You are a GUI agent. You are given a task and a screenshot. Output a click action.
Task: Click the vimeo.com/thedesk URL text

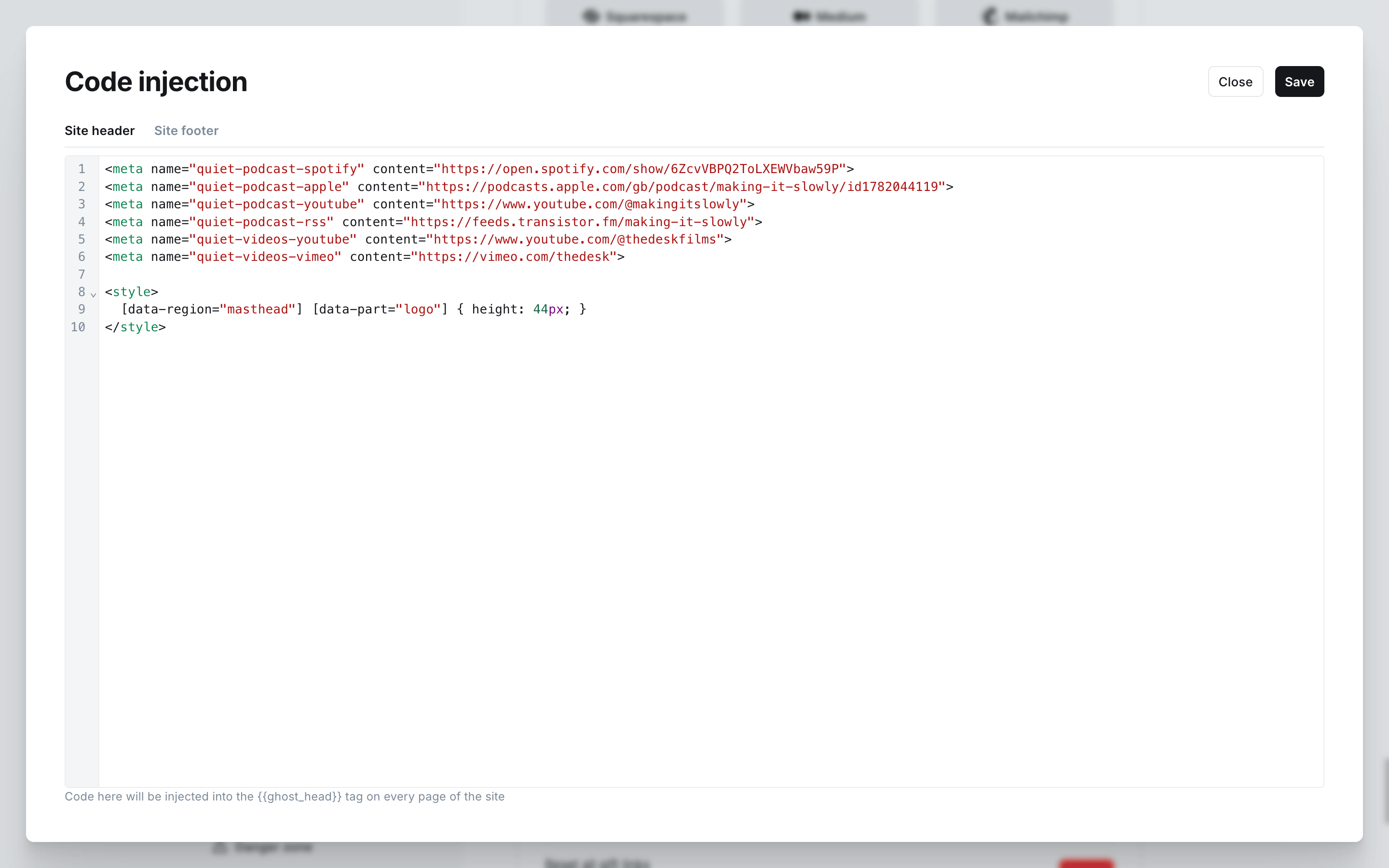[514, 257]
